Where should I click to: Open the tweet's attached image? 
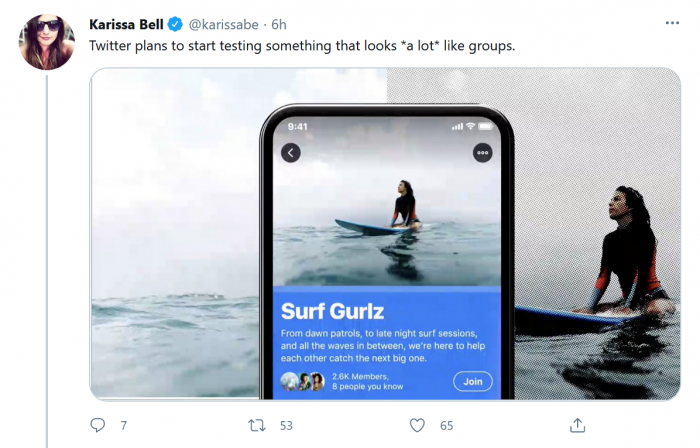(x=180, y=230)
